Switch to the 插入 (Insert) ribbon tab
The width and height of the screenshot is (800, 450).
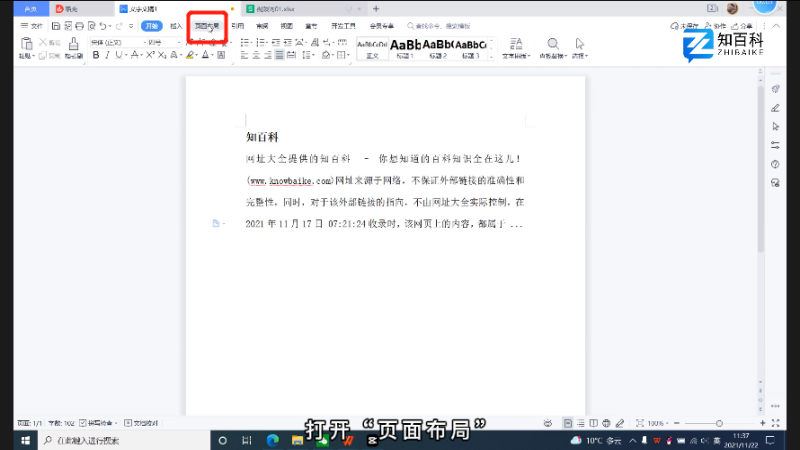pos(176,26)
